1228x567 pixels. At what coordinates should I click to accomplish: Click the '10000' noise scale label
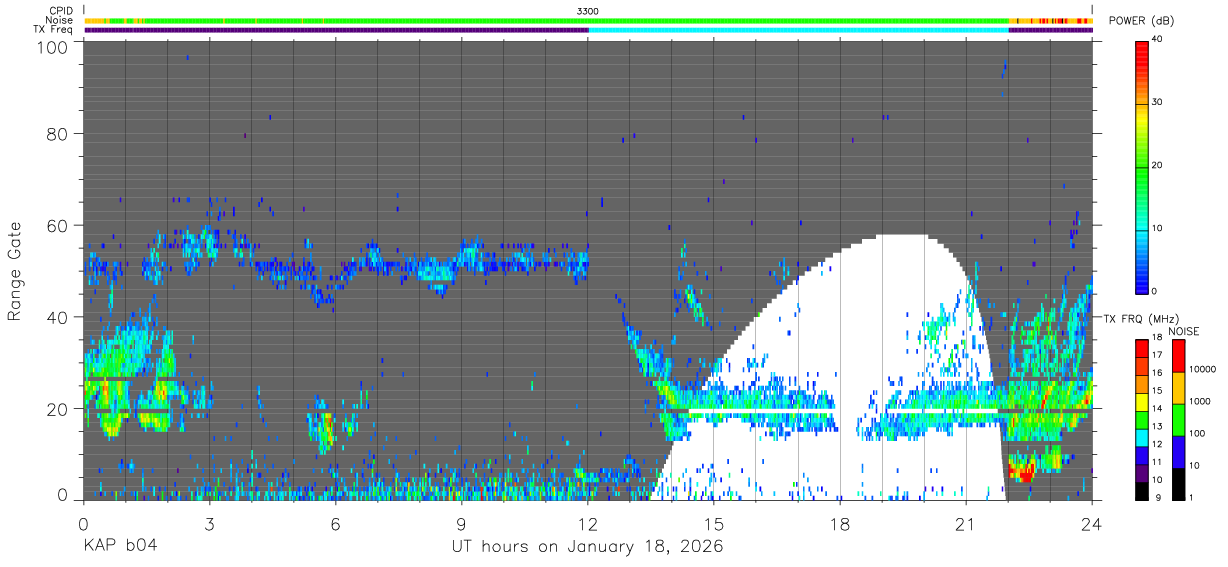click(1204, 369)
